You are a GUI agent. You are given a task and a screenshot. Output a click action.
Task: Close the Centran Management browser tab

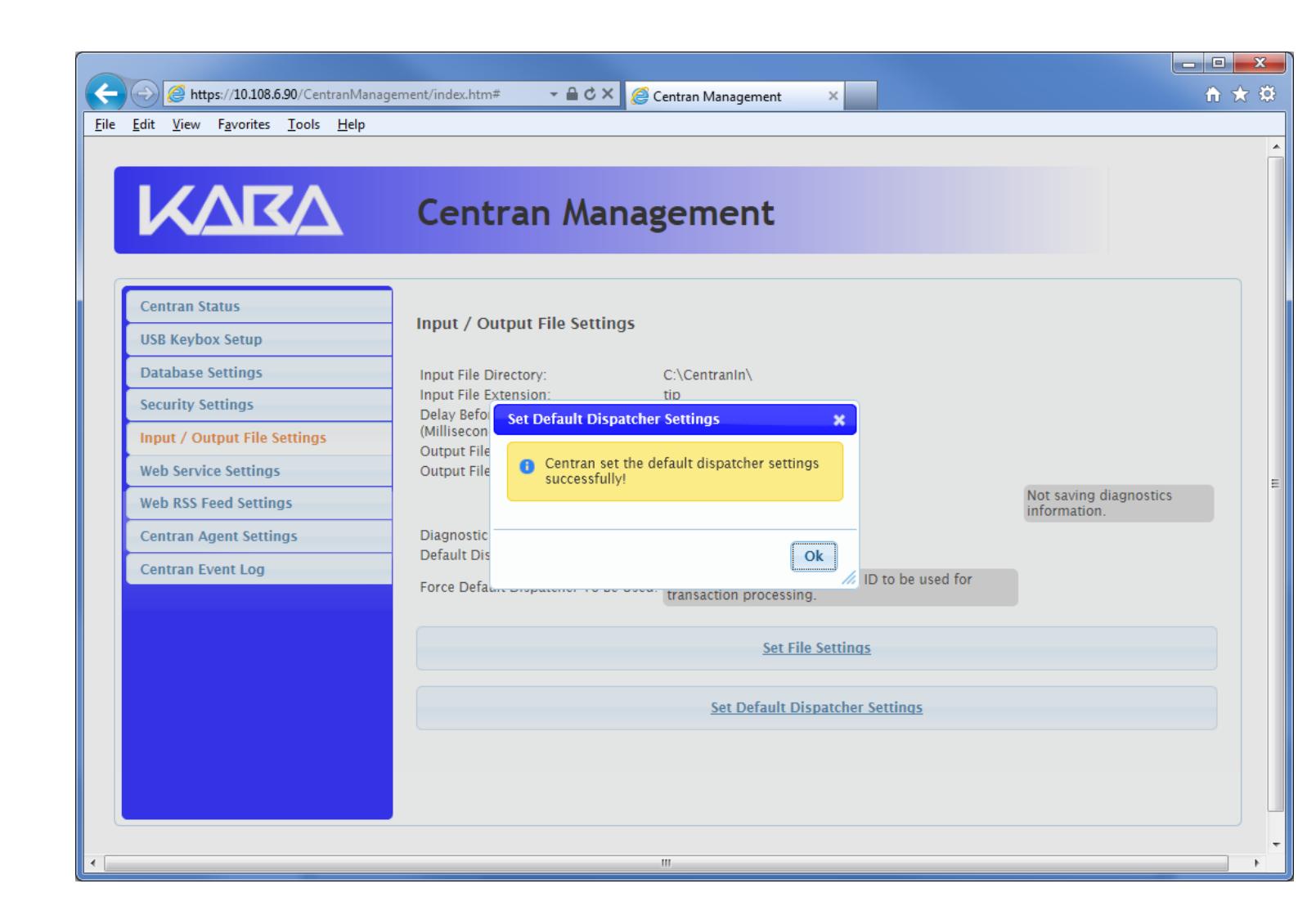point(833,96)
